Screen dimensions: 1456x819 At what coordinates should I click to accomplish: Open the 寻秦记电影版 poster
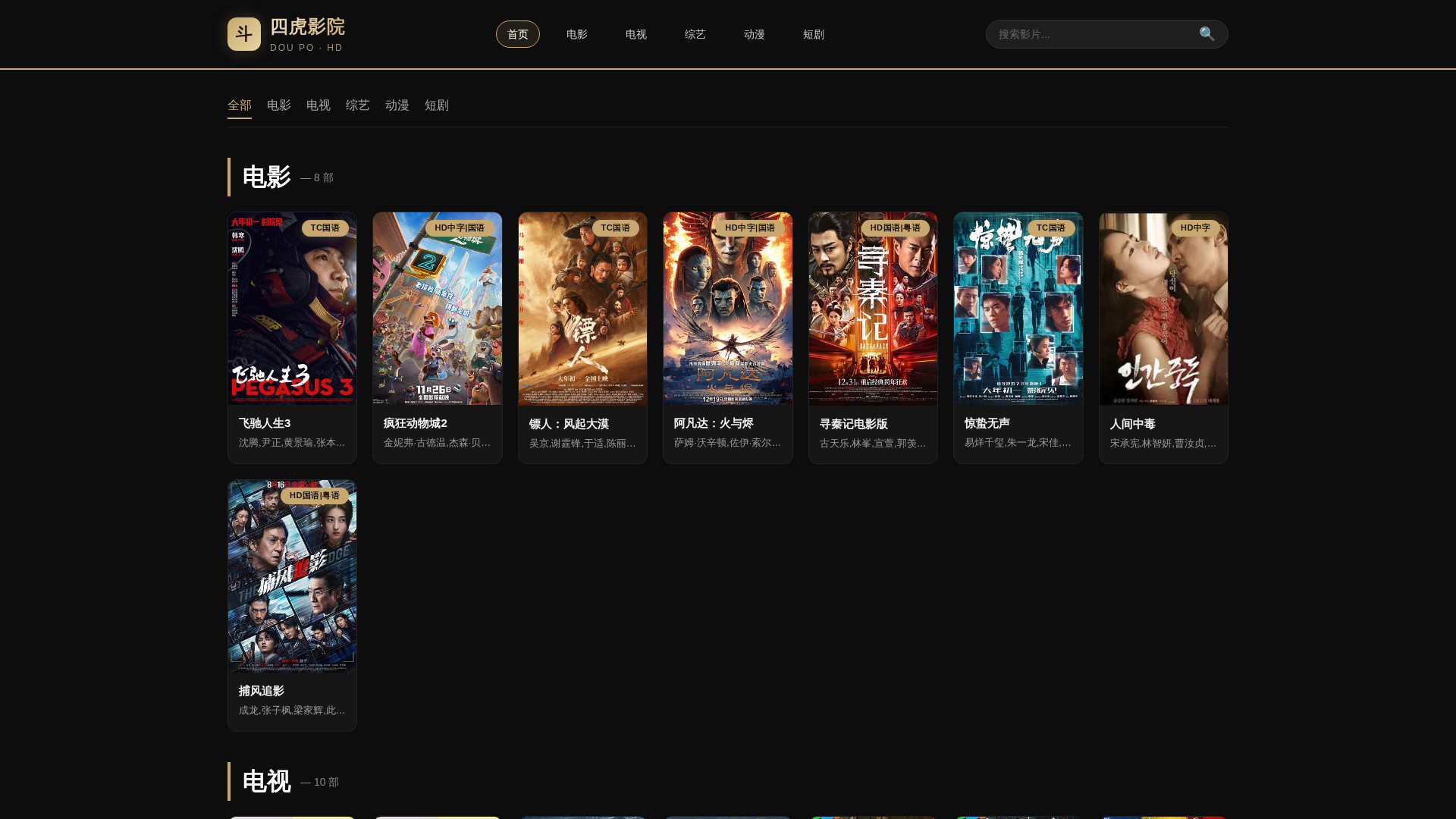point(873,309)
